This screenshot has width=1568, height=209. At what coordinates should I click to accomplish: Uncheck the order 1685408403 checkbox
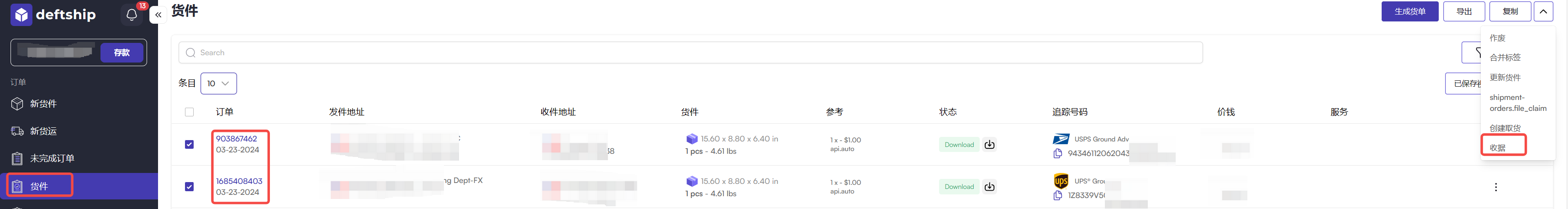tap(189, 187)
